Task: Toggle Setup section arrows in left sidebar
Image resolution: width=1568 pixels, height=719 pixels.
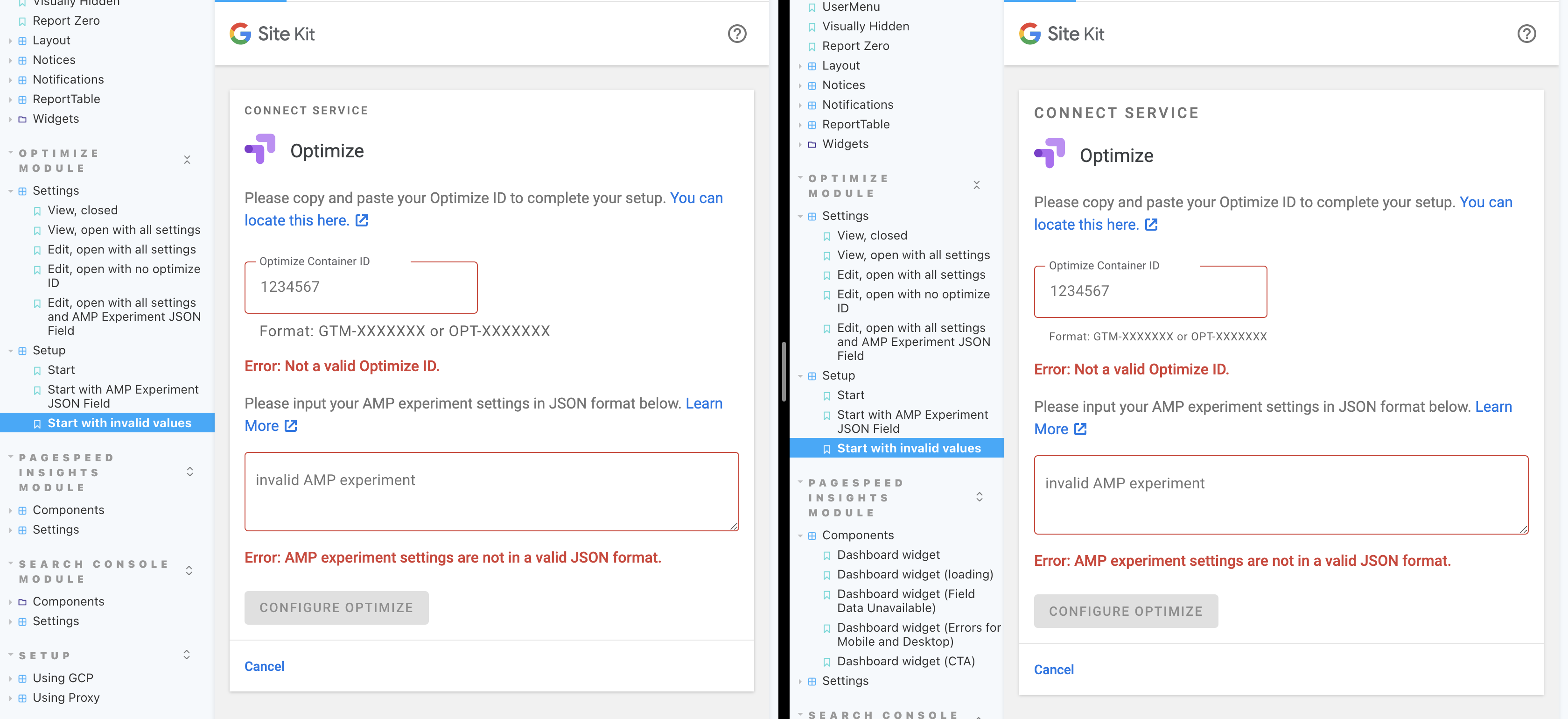Action: point(187,655)
